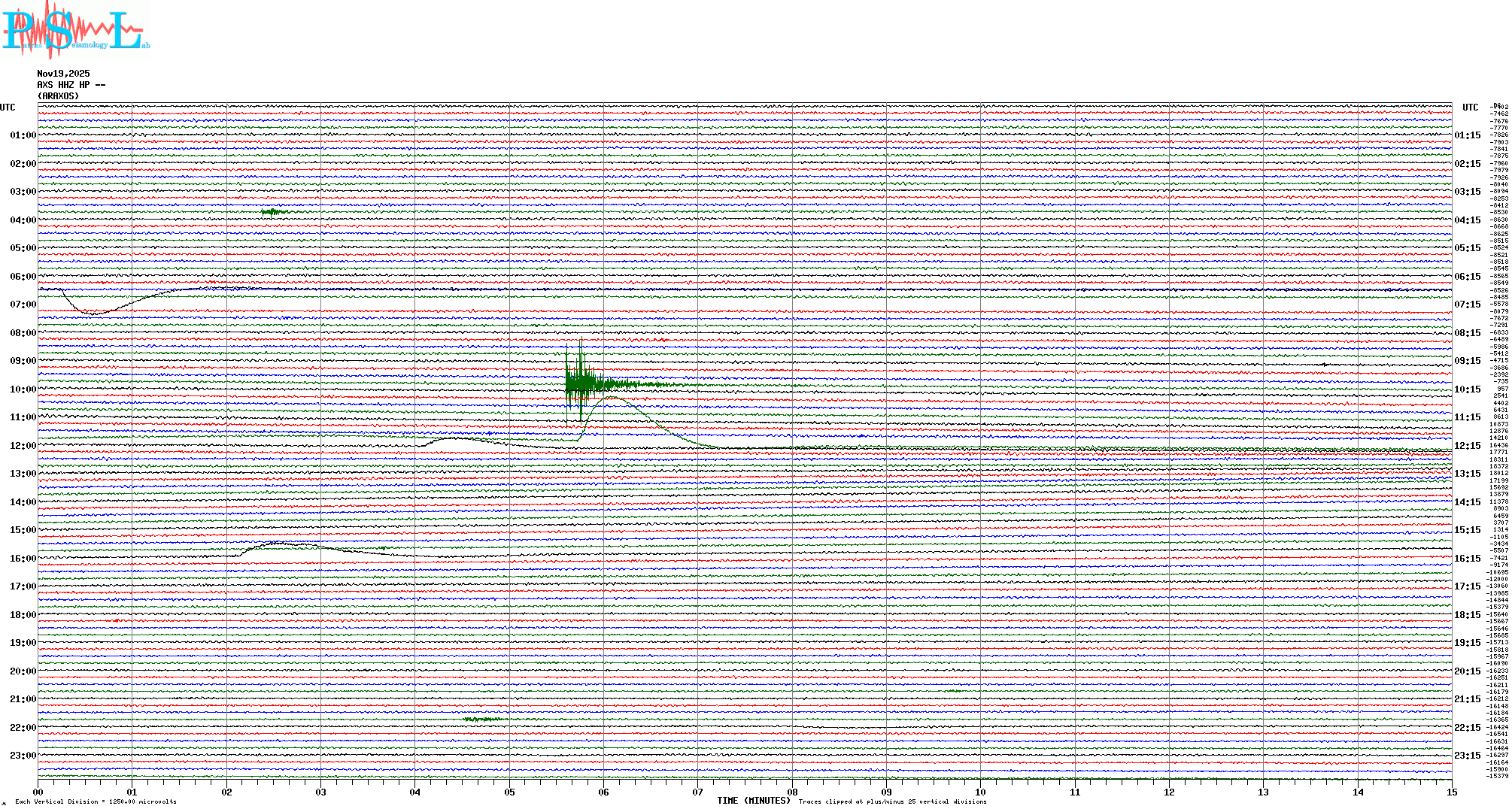Click the 01:15 label on right axis
The height and width of the screenshot is (812, 1512).
1467,136
